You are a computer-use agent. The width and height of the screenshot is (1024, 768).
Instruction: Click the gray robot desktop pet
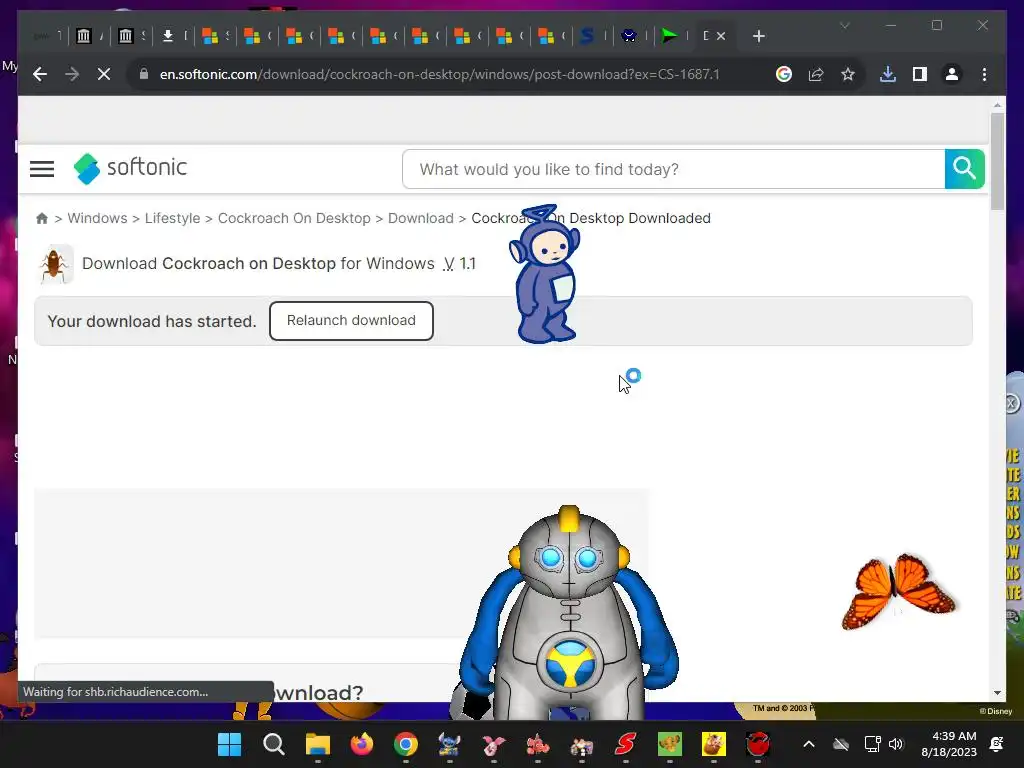569,613
